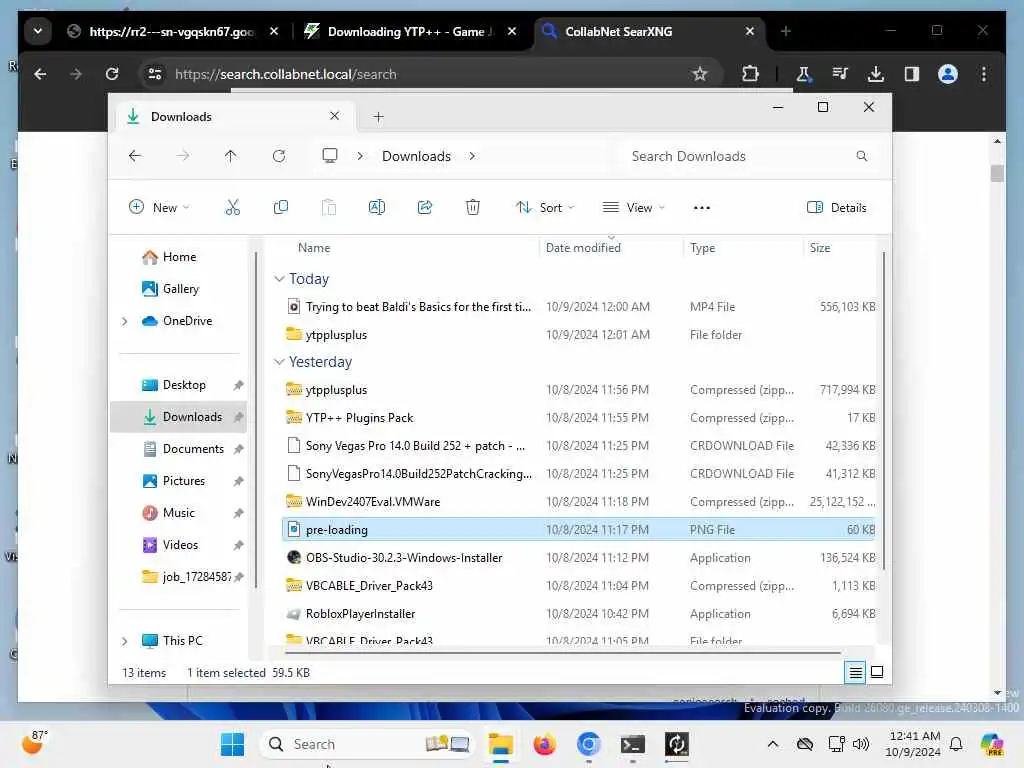Click the file list vertical scrollbar
The width and height of the screenshot is (1024, 768).
(884, 411)
